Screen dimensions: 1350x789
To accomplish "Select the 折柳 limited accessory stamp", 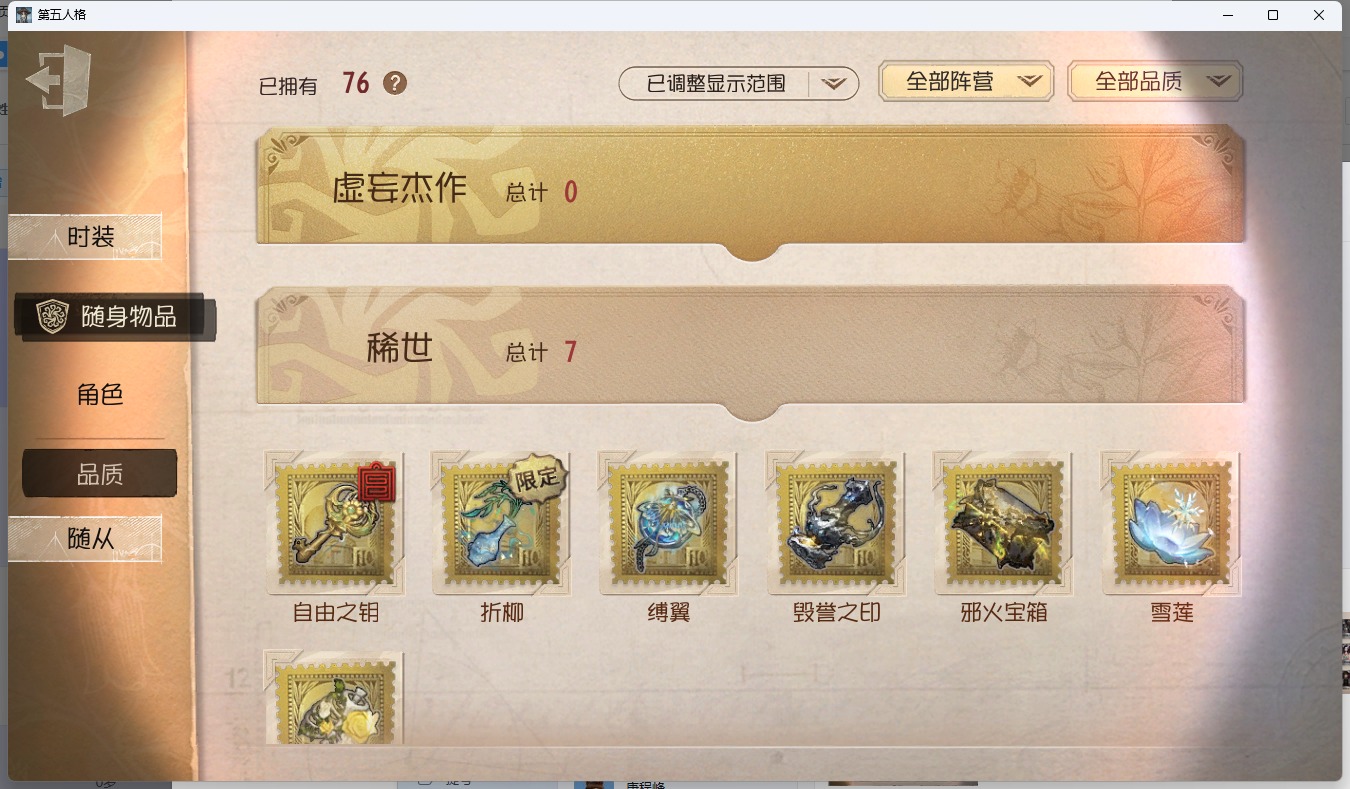I will click(502, 523).
